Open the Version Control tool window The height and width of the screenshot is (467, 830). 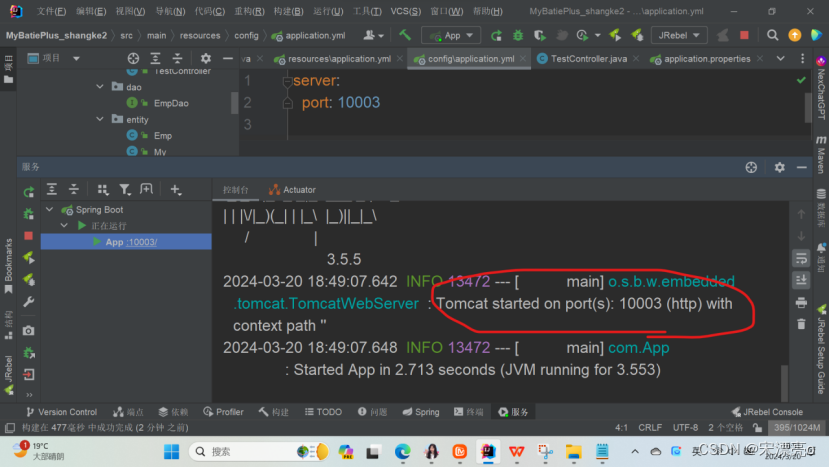[x=60, y=412]
